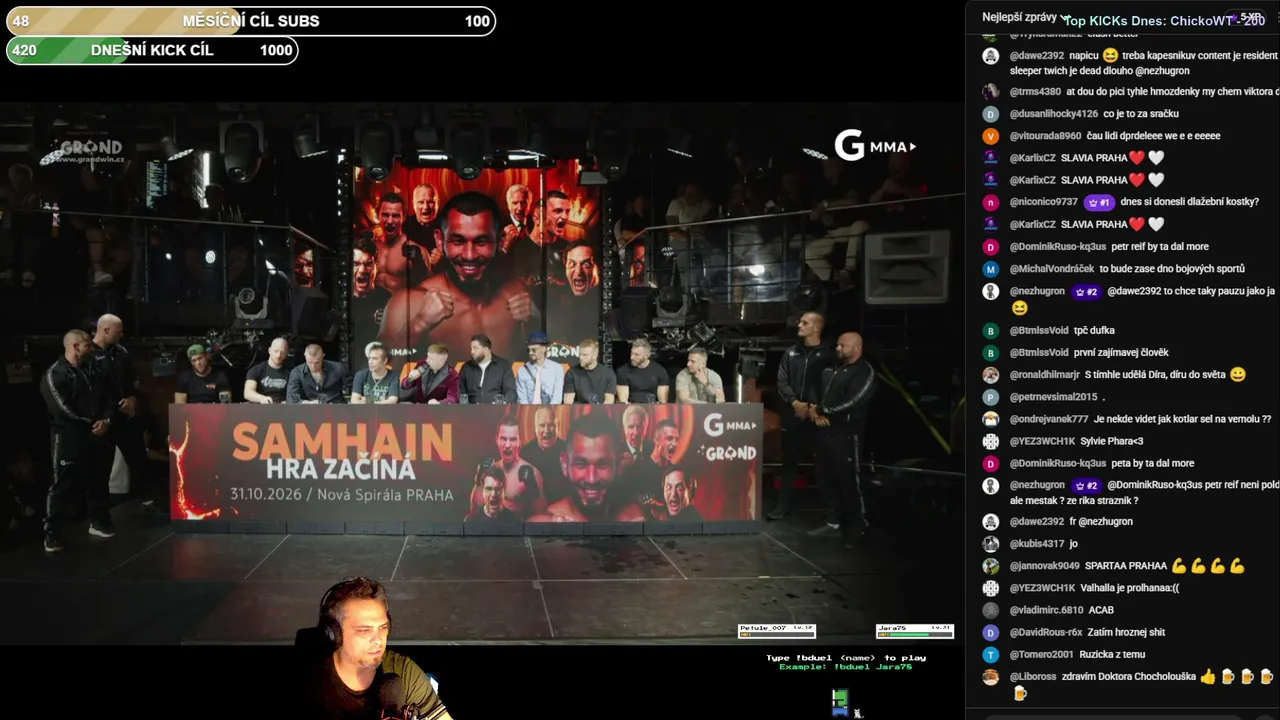Click the username @ondrejvanek777
Image resolution: width=1280 pixels, height=720 pixels.
[x=1049, y=419]
